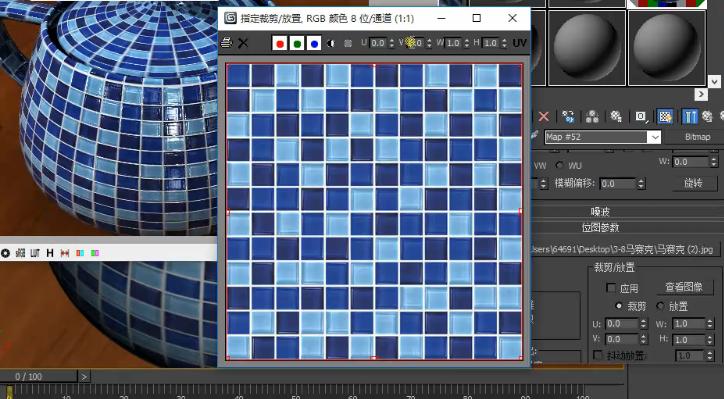Click the 模糊偏移 value field

pos(618,184)
